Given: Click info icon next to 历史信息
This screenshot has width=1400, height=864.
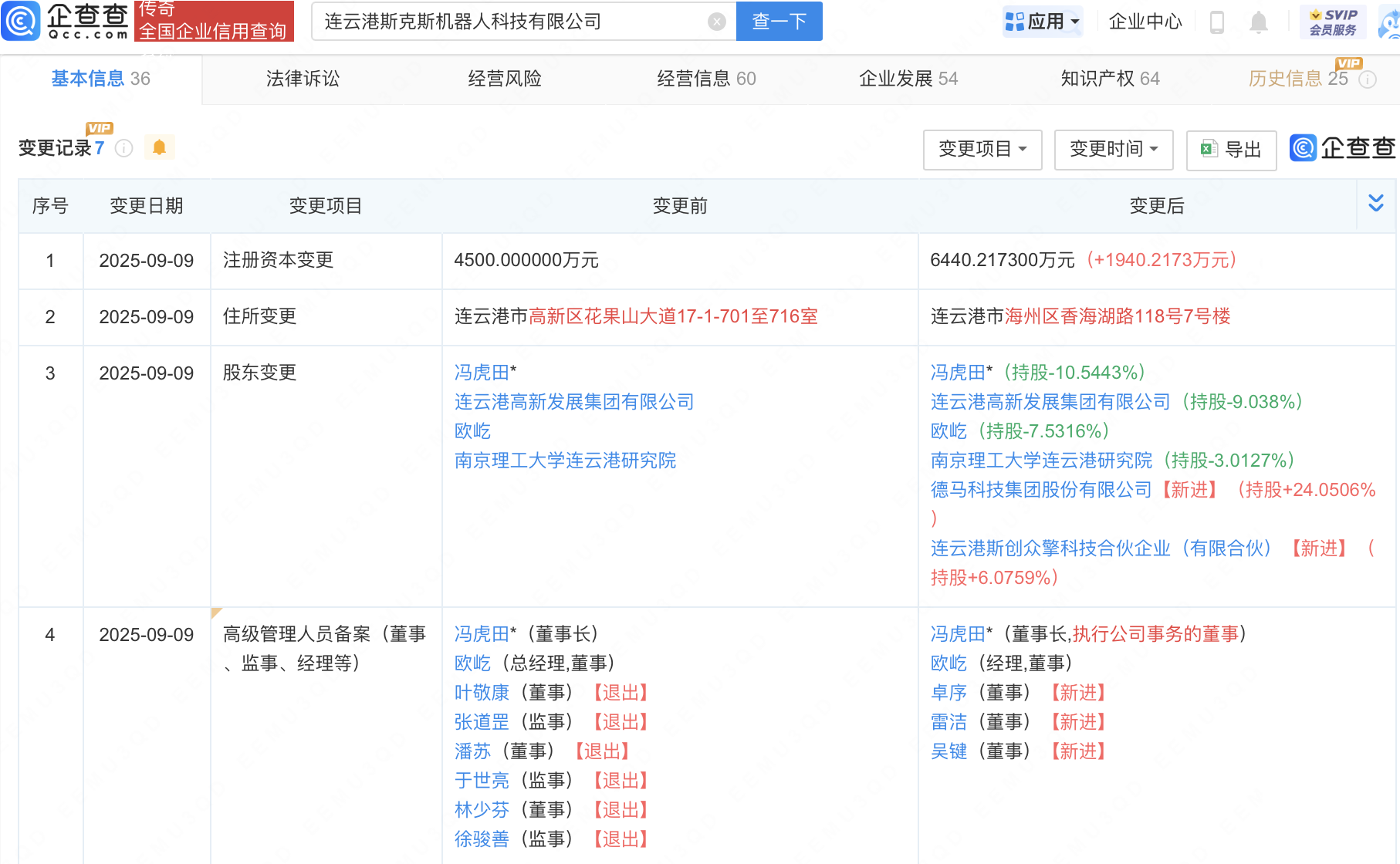Looking at the screenshot, I should point(1368,79).
